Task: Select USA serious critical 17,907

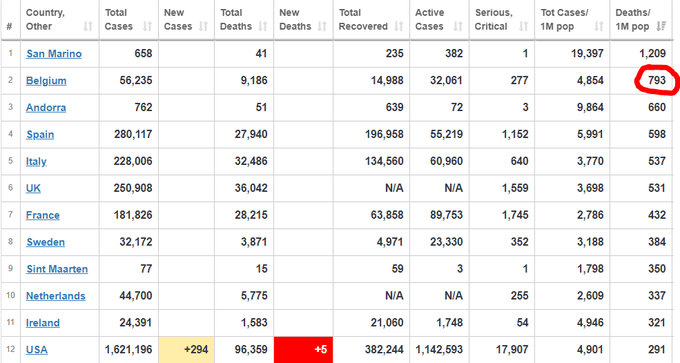Action: point(512,350)
